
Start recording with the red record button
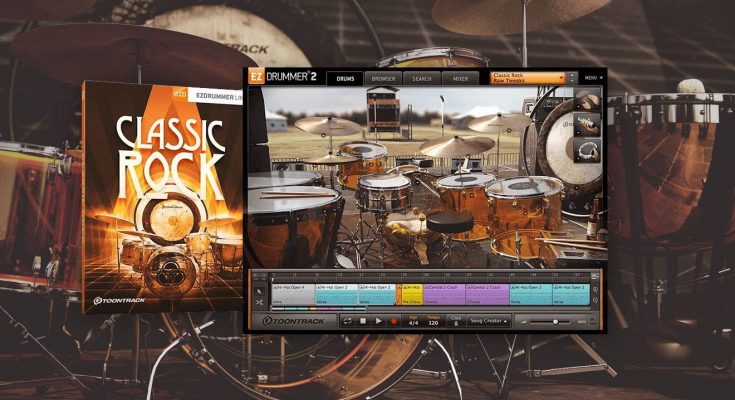[x=395, y=321]
